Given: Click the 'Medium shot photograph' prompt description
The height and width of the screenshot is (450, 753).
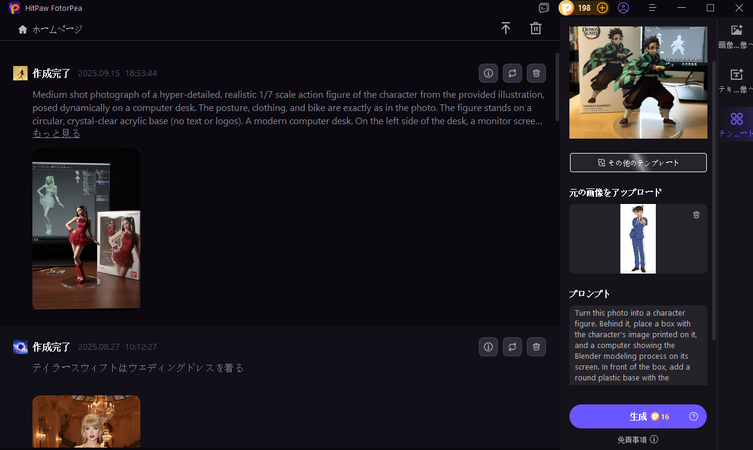Looking at the screenshot, I should 288,108.
